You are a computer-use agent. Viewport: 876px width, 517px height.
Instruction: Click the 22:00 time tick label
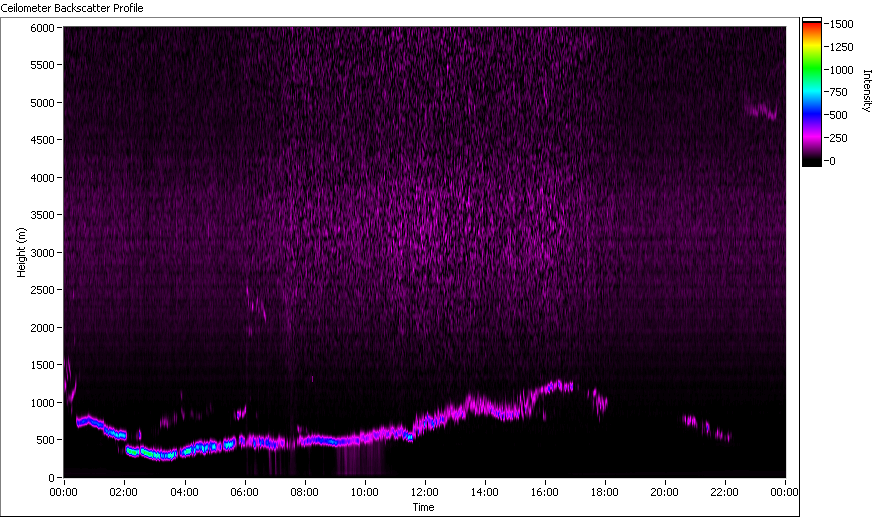tap(725, 492)
